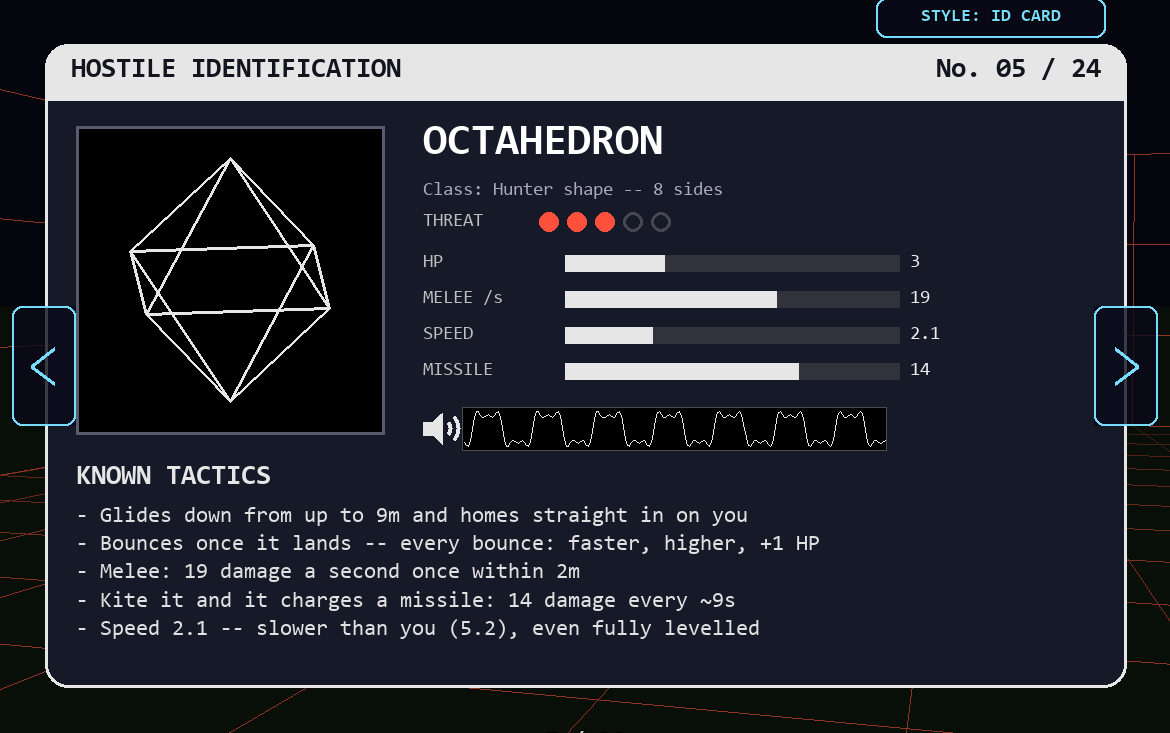Click the speed value 2.1
The width and height of the screenshot is (1170, 733).
(x=925, y=333)
